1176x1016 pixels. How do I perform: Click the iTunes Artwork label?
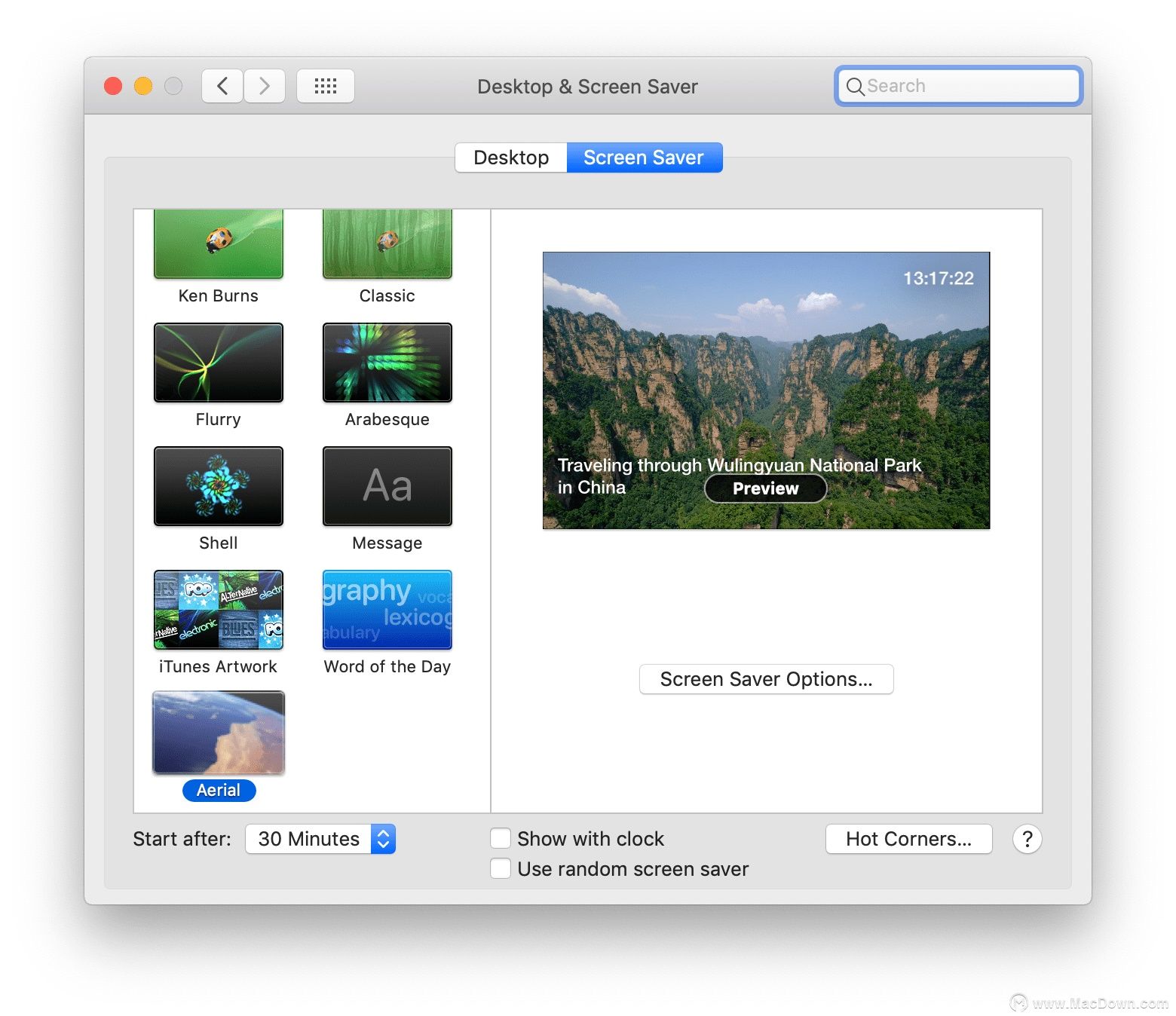coord(219,666)
